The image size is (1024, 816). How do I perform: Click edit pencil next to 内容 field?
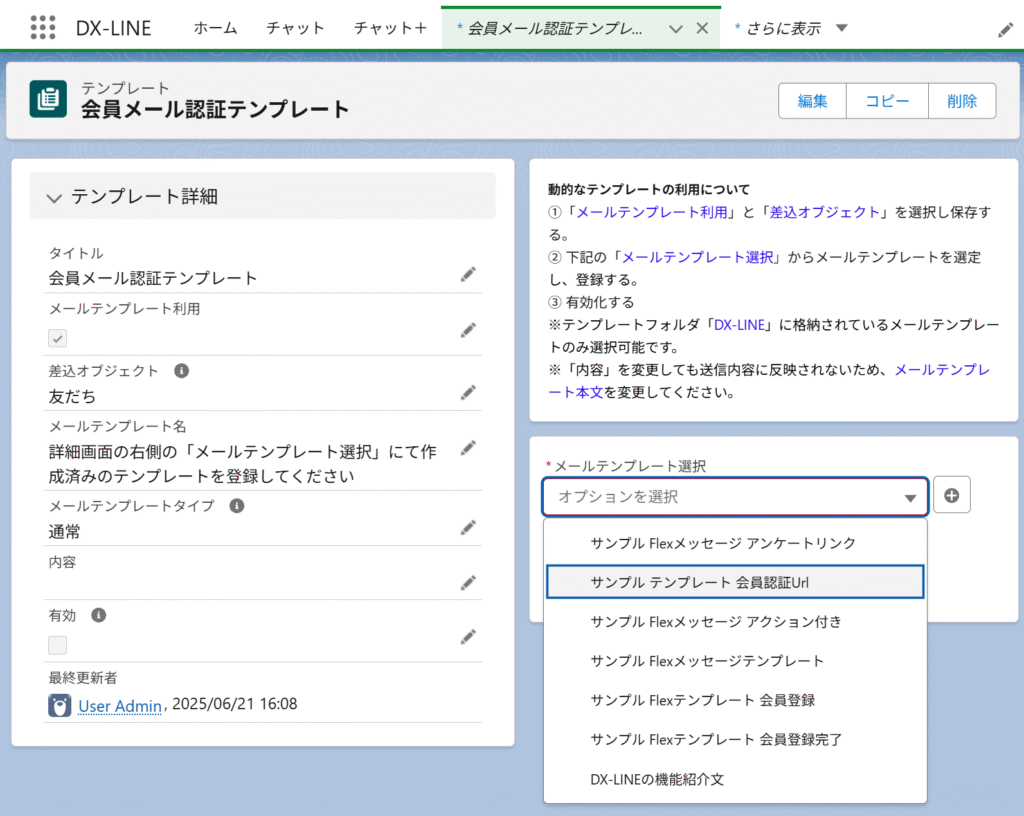coord(468,582)
